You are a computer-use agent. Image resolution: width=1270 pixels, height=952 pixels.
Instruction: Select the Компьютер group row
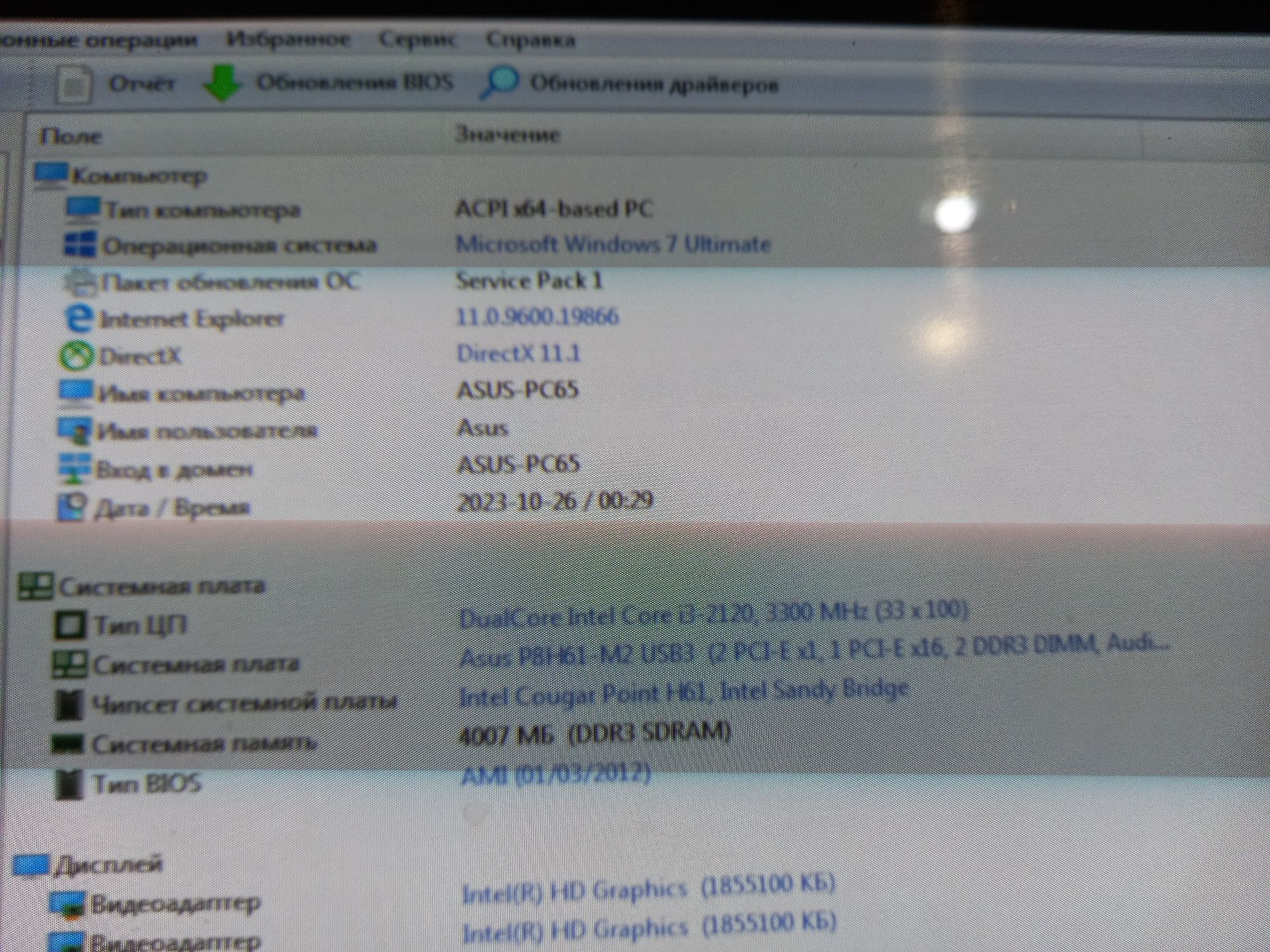(121, 175)
